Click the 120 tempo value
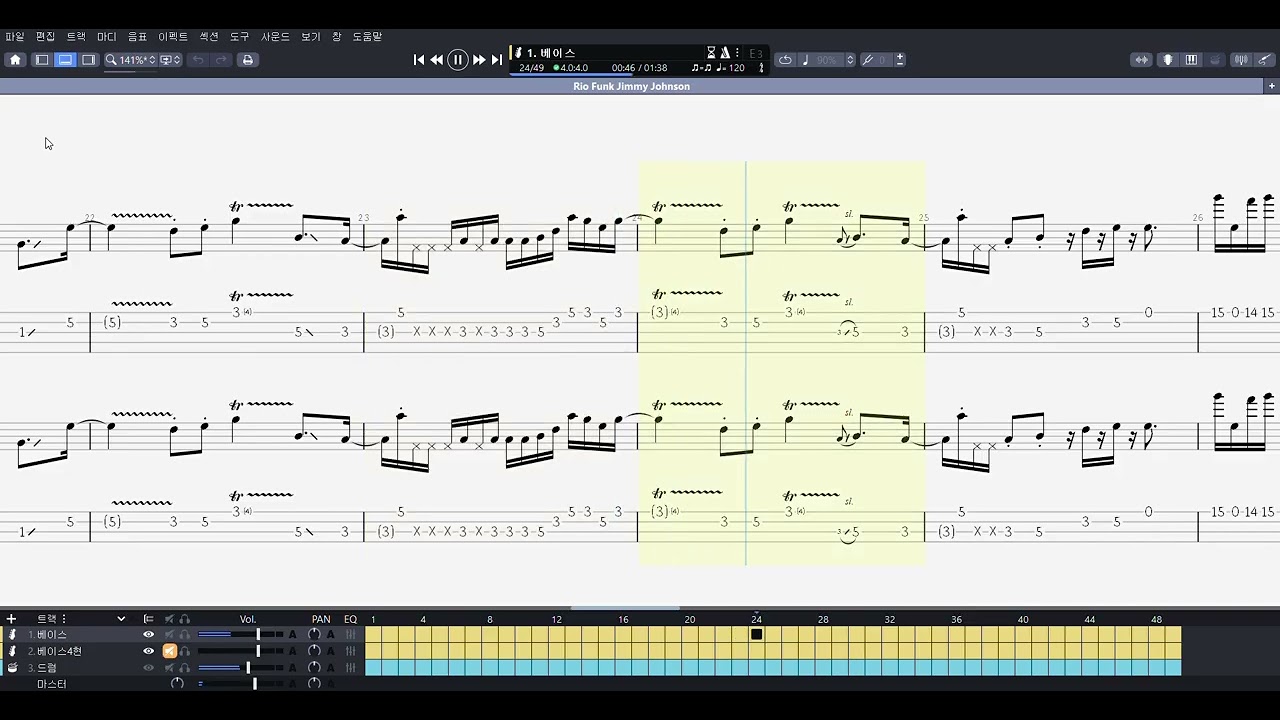The image size is (1280, 720). tap(737, 68)
